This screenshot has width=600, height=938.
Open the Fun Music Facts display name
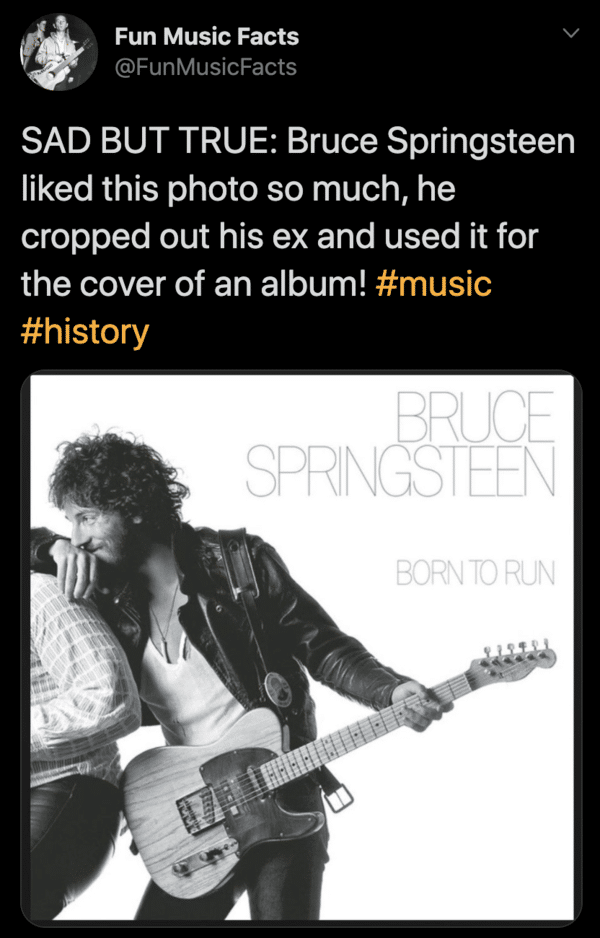(x=206, y=38)
